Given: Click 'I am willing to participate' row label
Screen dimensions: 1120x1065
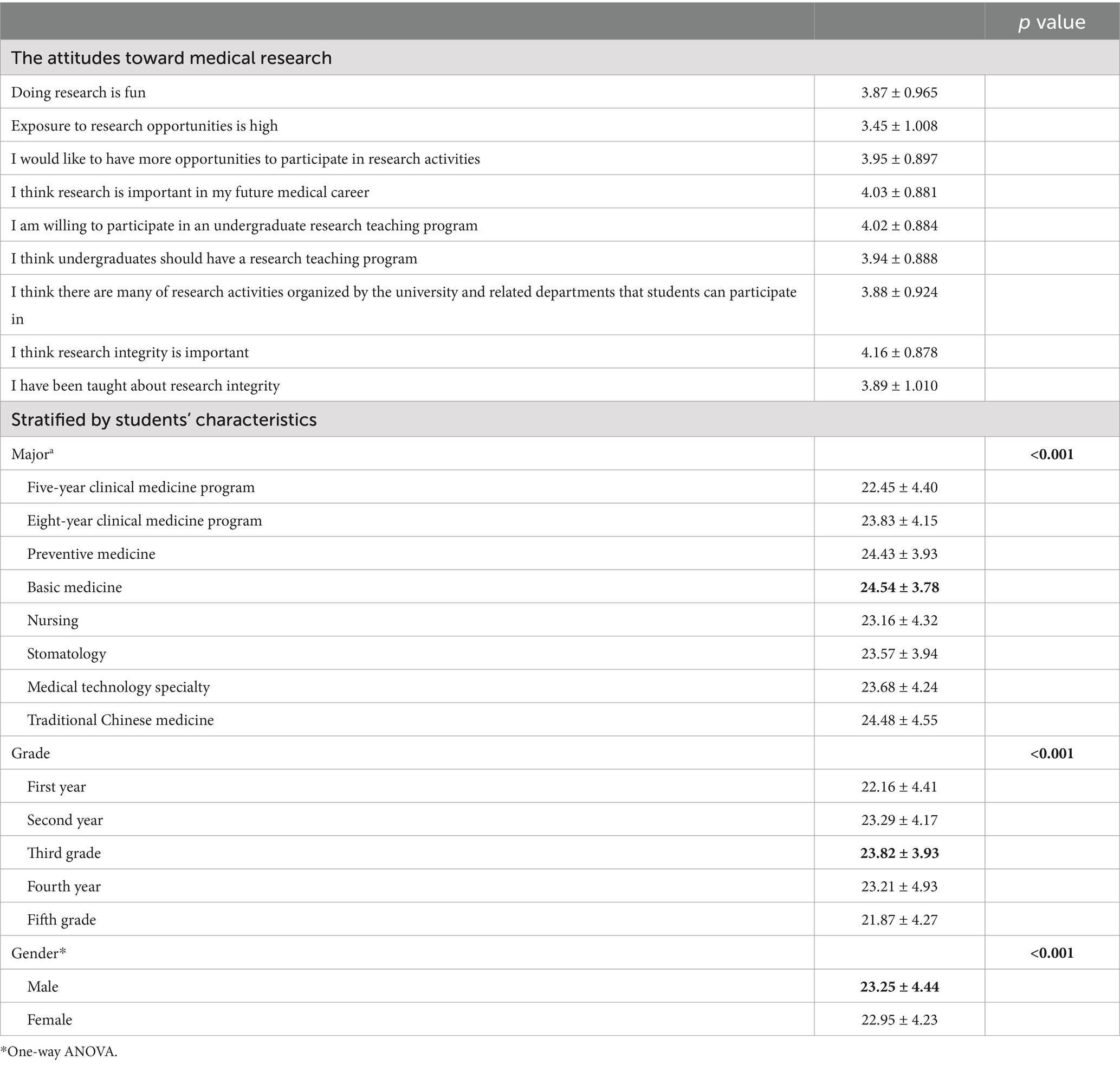Looking at the screenshot, I should point(245,226).
